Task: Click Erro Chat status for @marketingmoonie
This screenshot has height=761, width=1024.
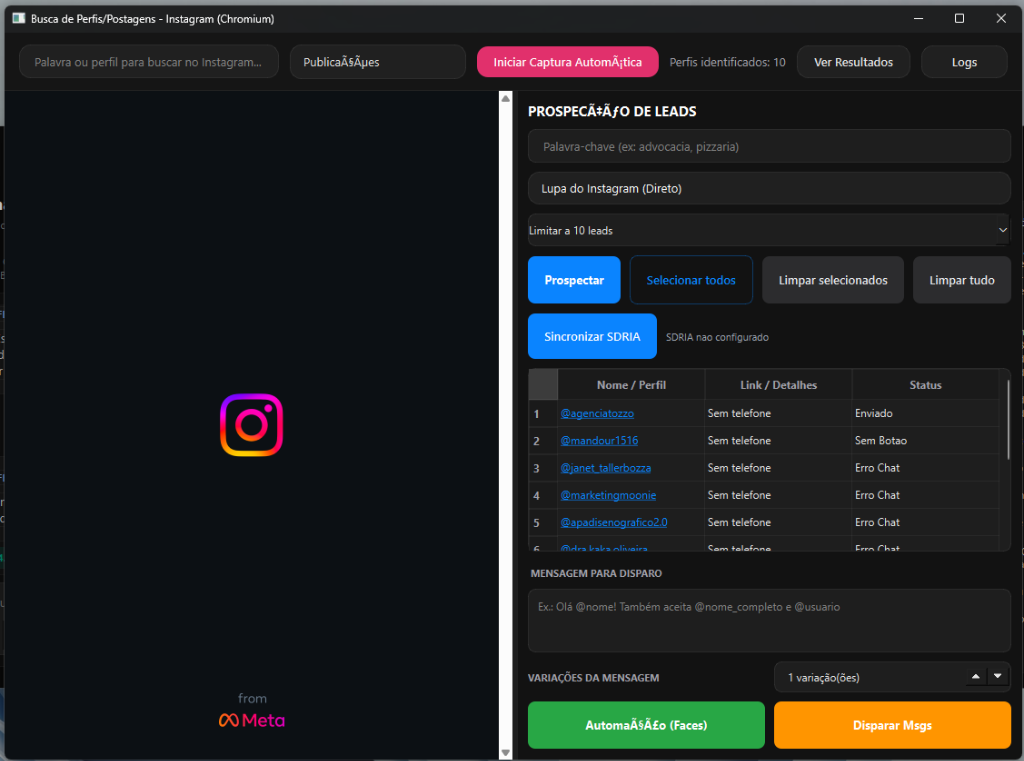Action: coord(925,495)
